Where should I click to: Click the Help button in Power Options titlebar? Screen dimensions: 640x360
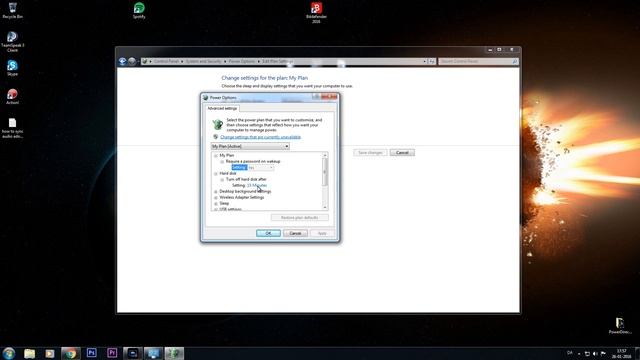coord(316,97)
